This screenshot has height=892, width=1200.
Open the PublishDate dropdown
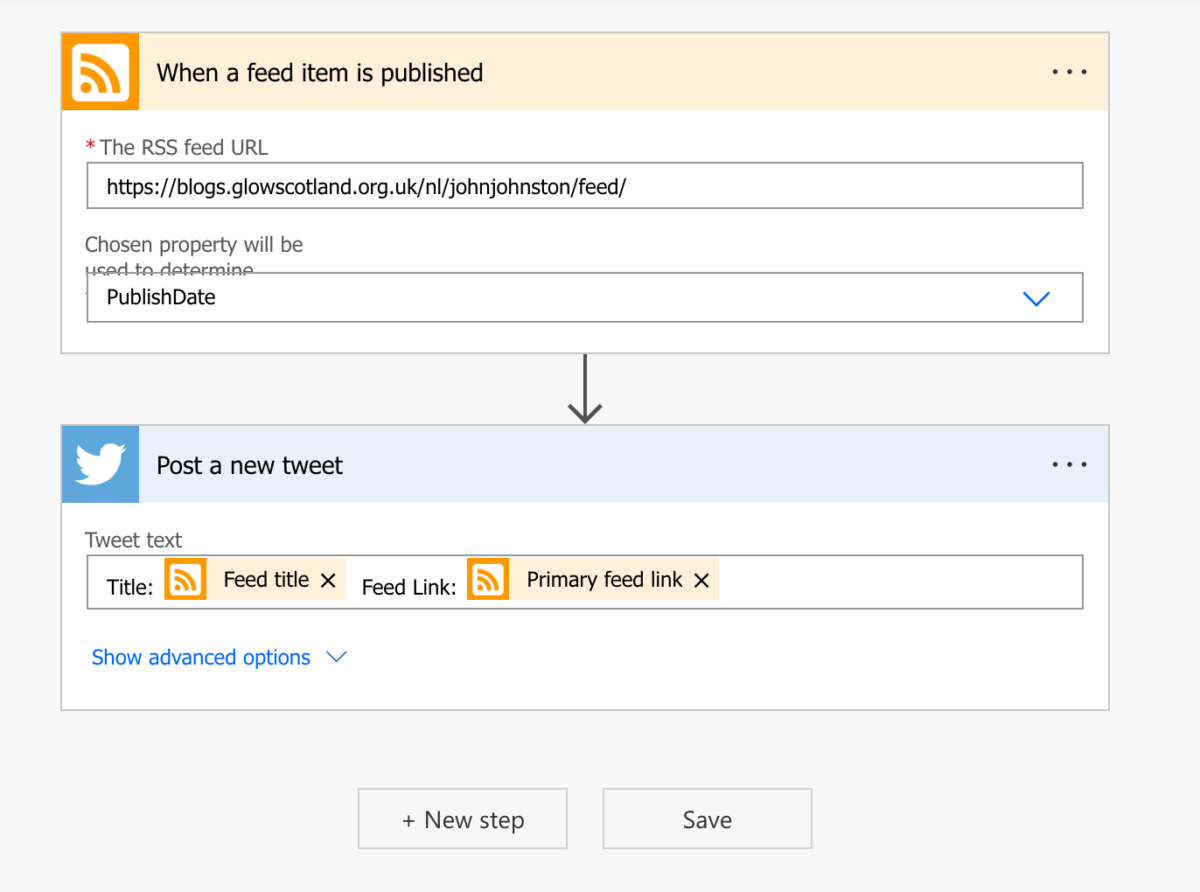[1036, 297]
